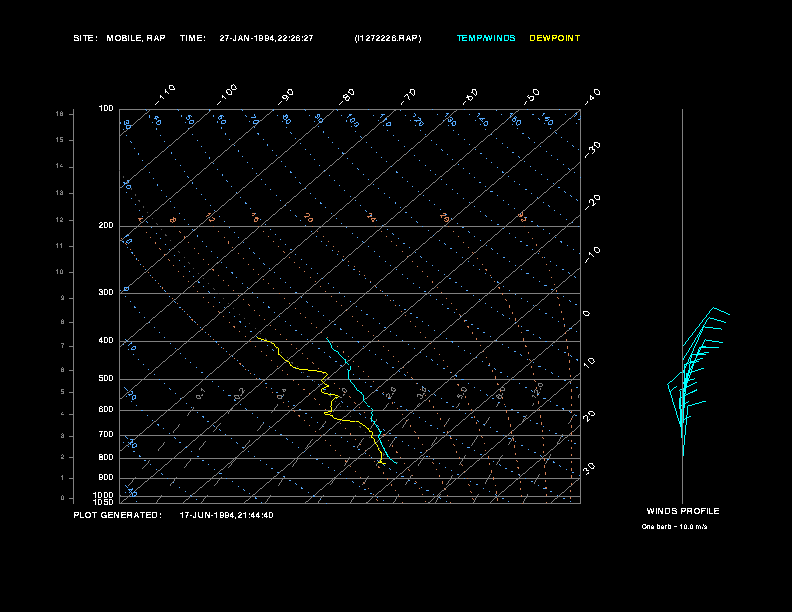Click the 600 pressure level label
This screenshot has width=792, height=612.
(106, 410)
